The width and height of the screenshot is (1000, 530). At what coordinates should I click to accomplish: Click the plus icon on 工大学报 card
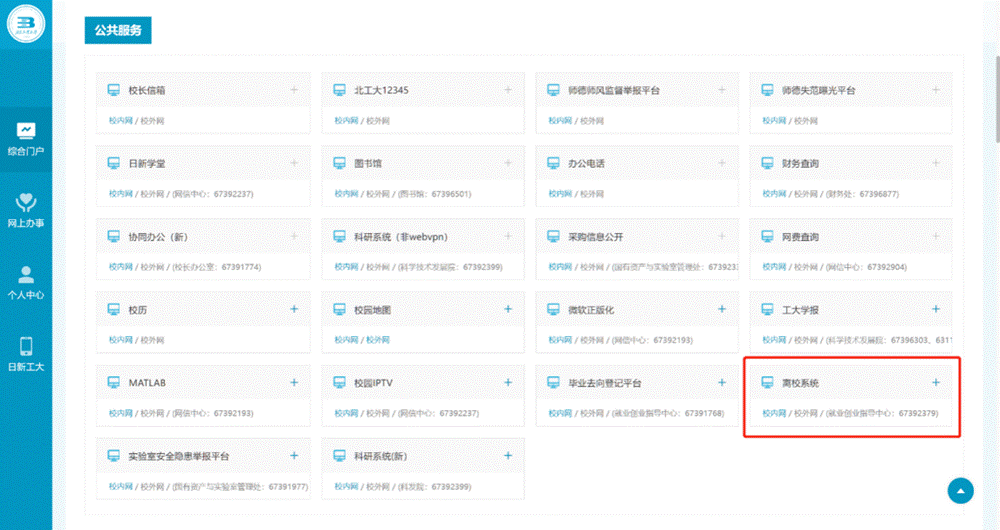click(x=936, y=309)
